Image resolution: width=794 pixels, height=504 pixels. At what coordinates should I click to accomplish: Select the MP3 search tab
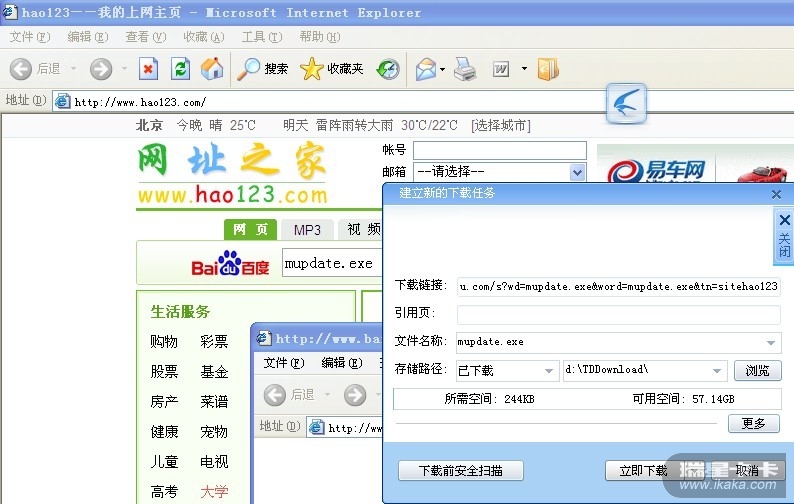point(307,229)
